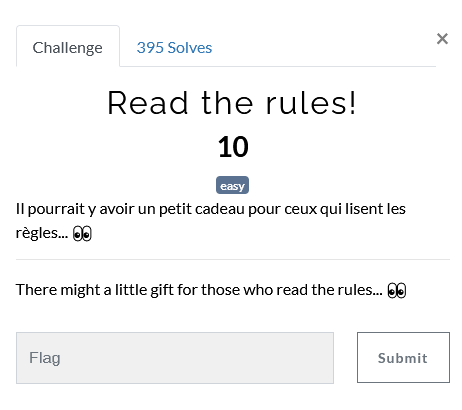Click the horizontal divider between the descriptions
Viewport: 462px width, 410px height.
click(233, 259)
